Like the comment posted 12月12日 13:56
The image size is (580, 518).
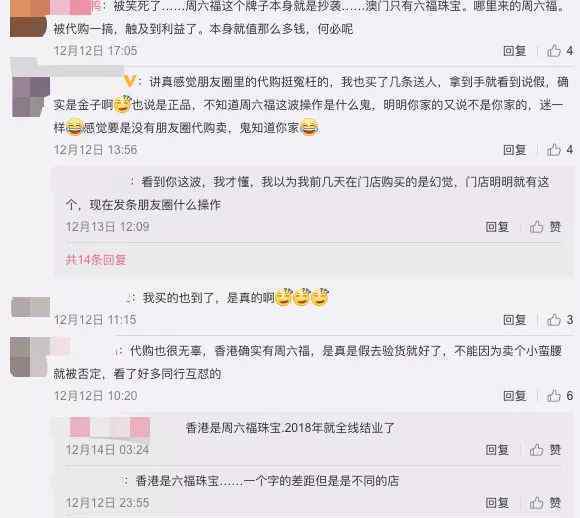tap(560, 150)
